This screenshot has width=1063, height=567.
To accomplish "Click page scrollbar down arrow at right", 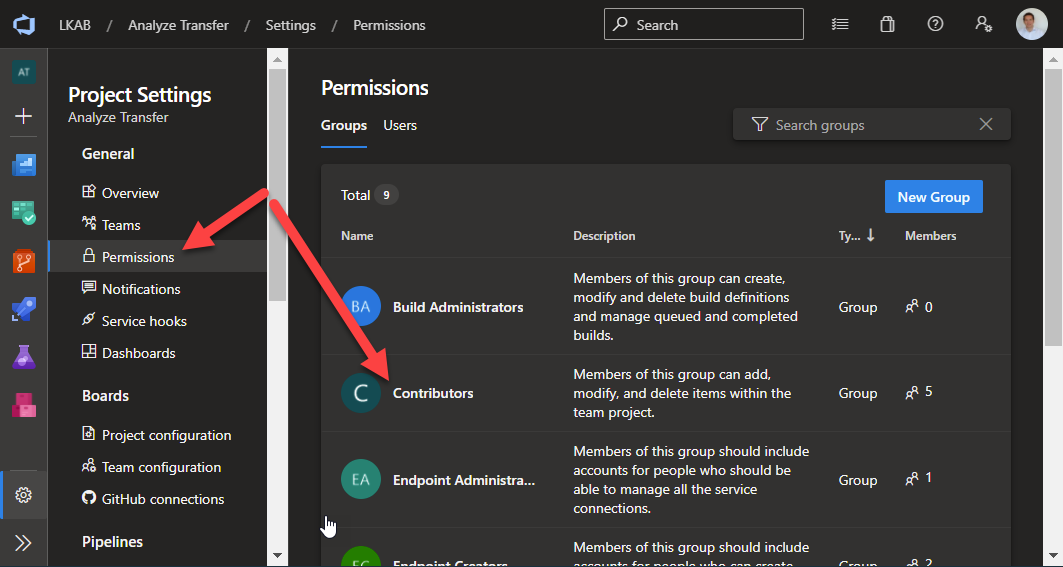I will pyautogui.click(x=1052, y=555).
